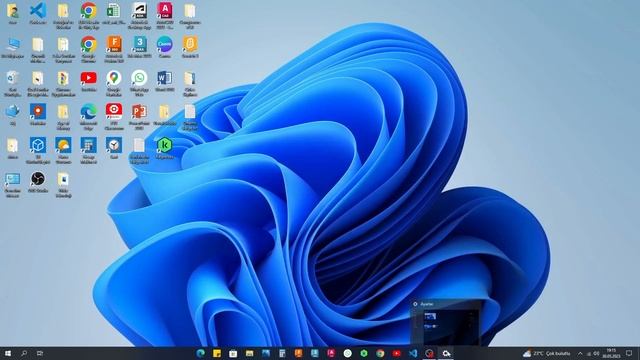The width and height of the screenshot is (640, 360).
Task: Open the notification center icon
Action: pyautogui.click(x=629, y=353)
